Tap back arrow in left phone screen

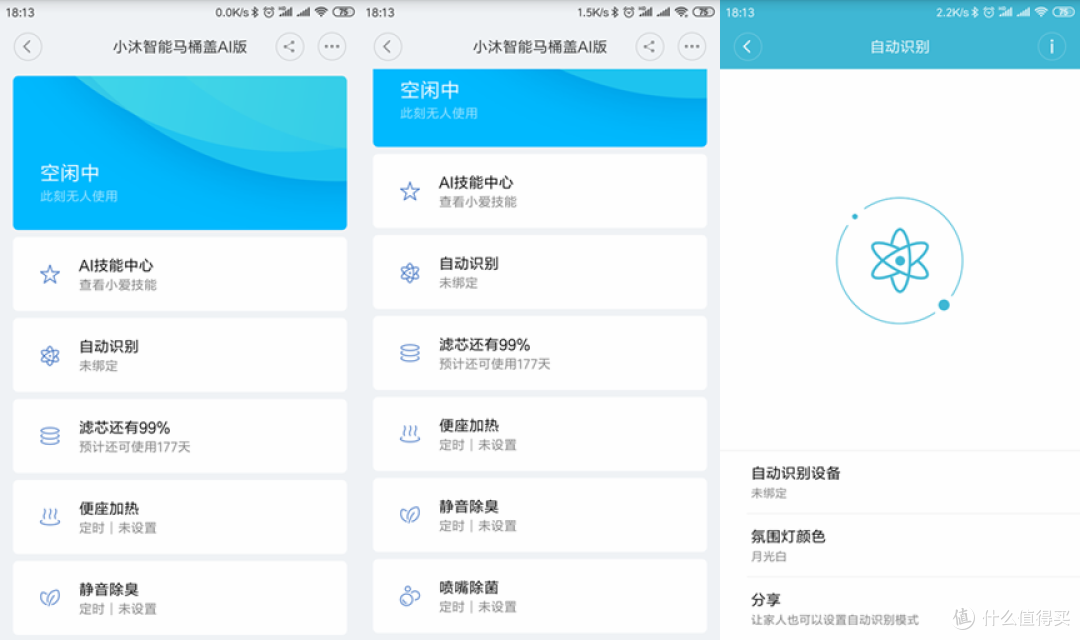click(28, 47)
